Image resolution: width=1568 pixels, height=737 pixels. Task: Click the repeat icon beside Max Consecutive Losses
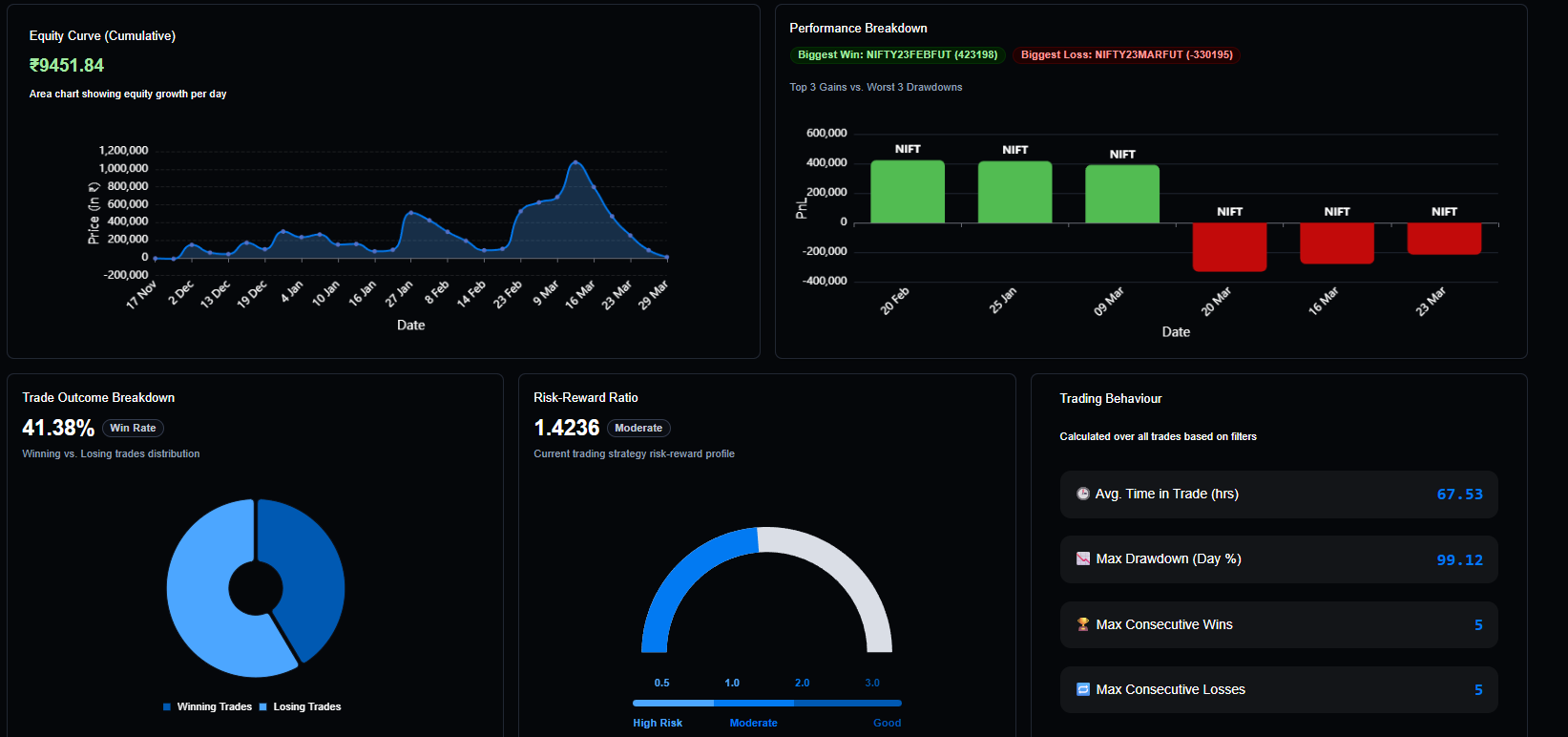pos(1083,689)
